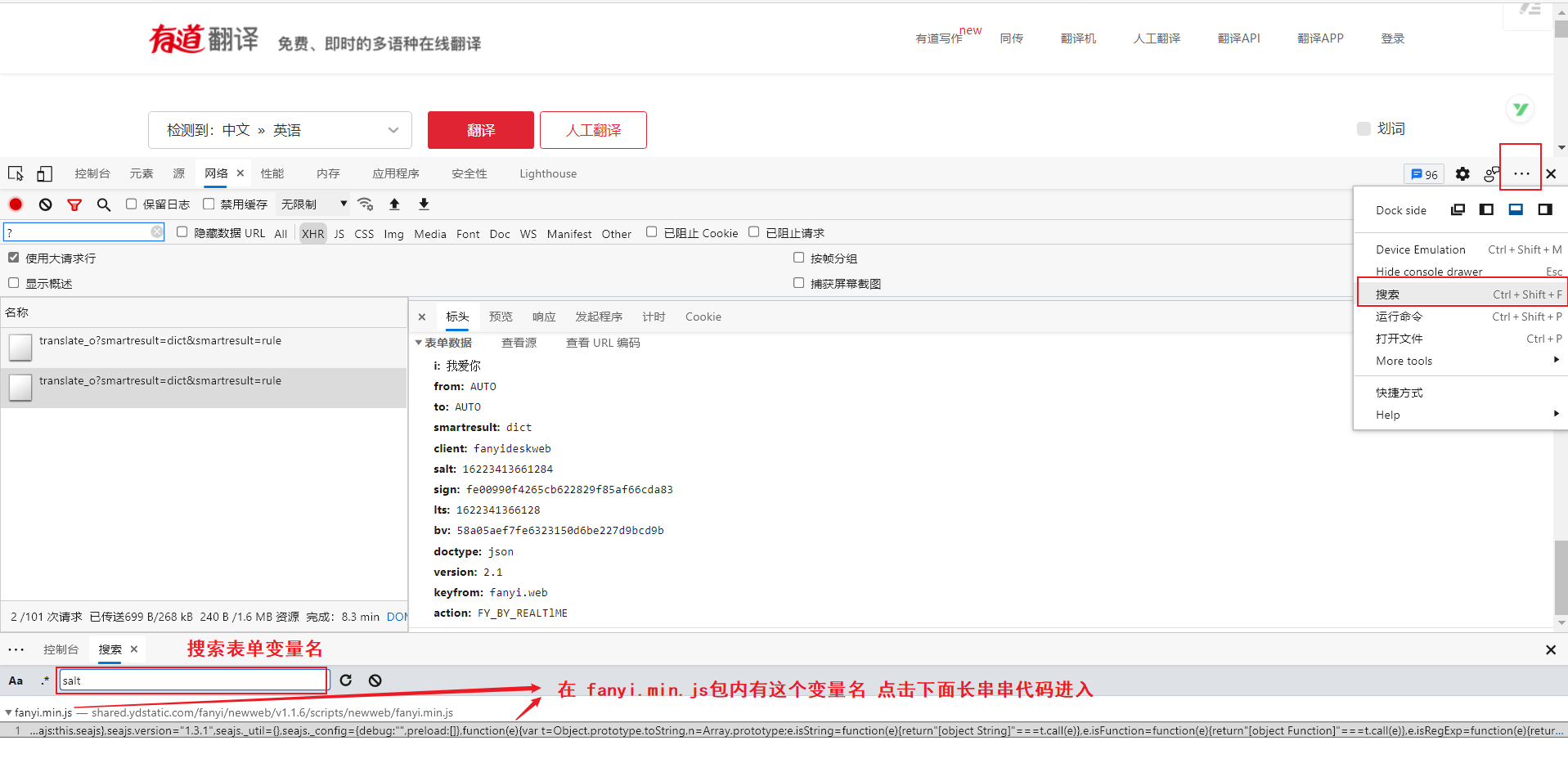Collapse the 表单数据 section

pos(419,343)
